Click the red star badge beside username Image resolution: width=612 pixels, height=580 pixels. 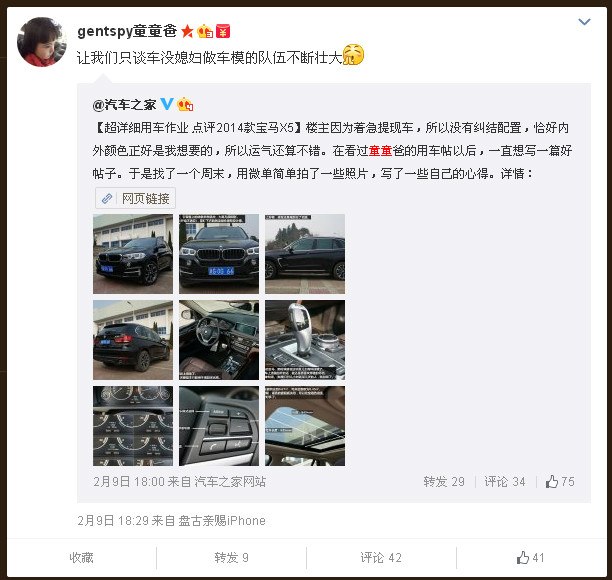[187, 31]
